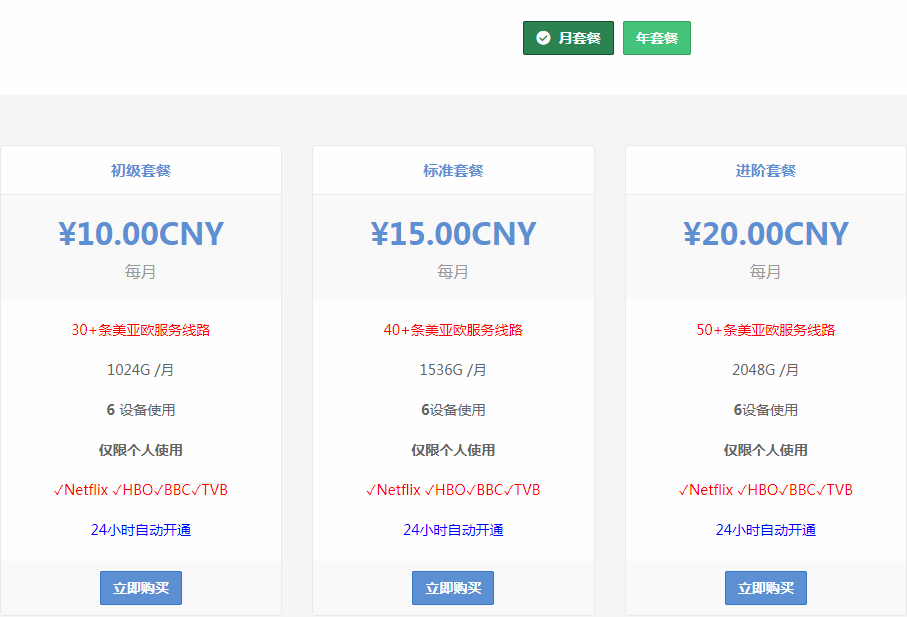Select the 初级套餐 plan title

pyautogui.click(x=141, y=171)
